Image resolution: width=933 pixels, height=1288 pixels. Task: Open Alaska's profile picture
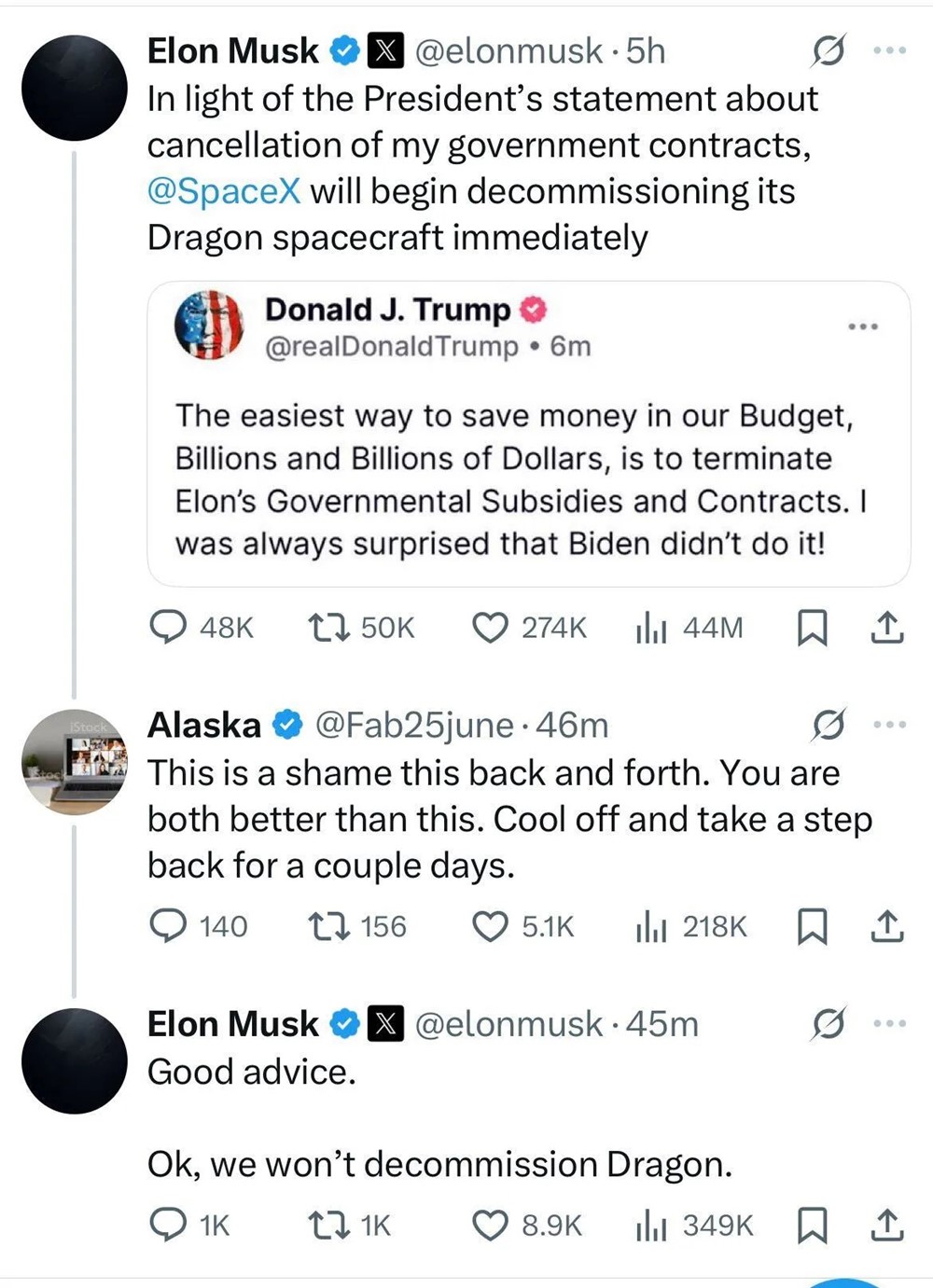(73, 762)
